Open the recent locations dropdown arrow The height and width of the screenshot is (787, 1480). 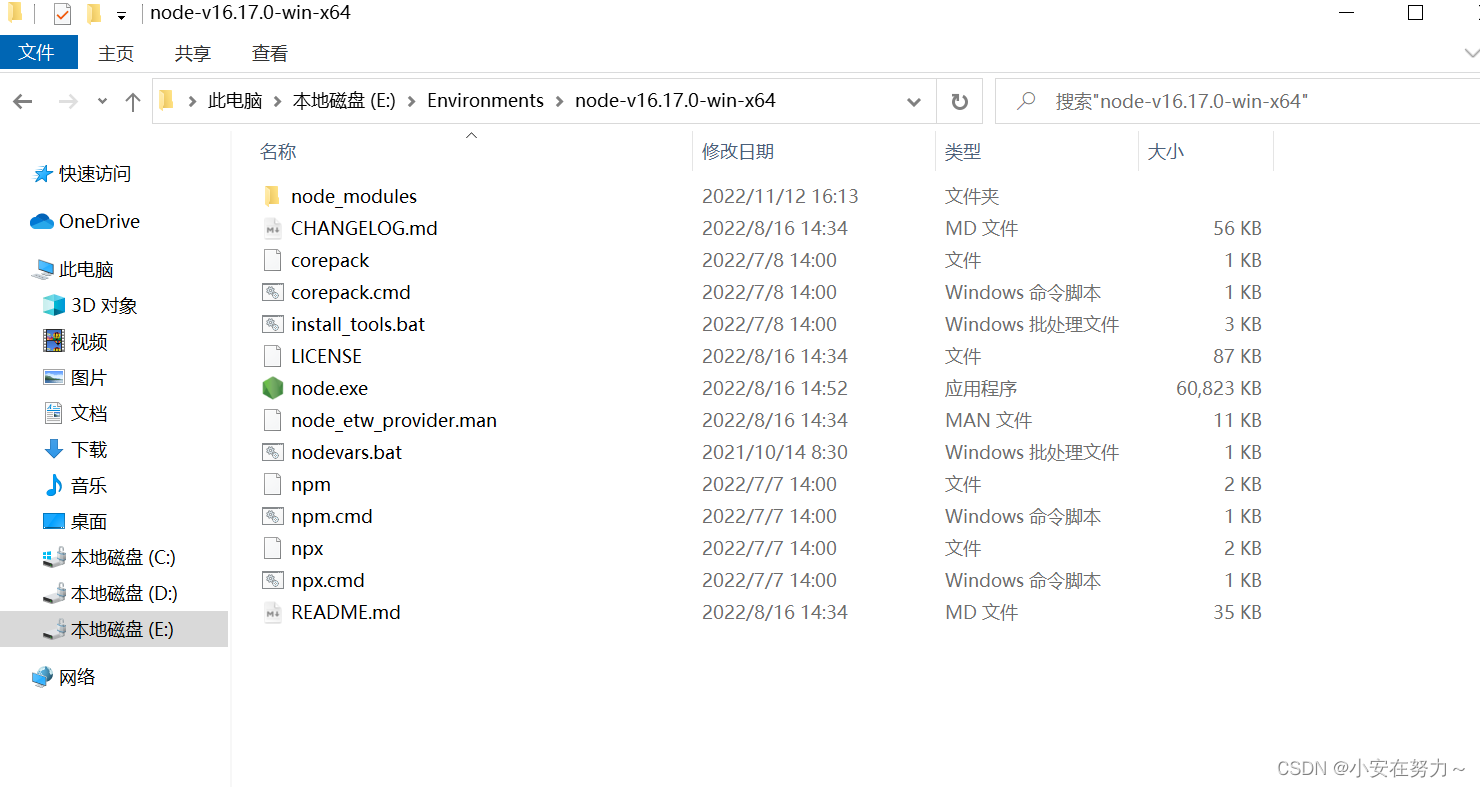(102, 101)
